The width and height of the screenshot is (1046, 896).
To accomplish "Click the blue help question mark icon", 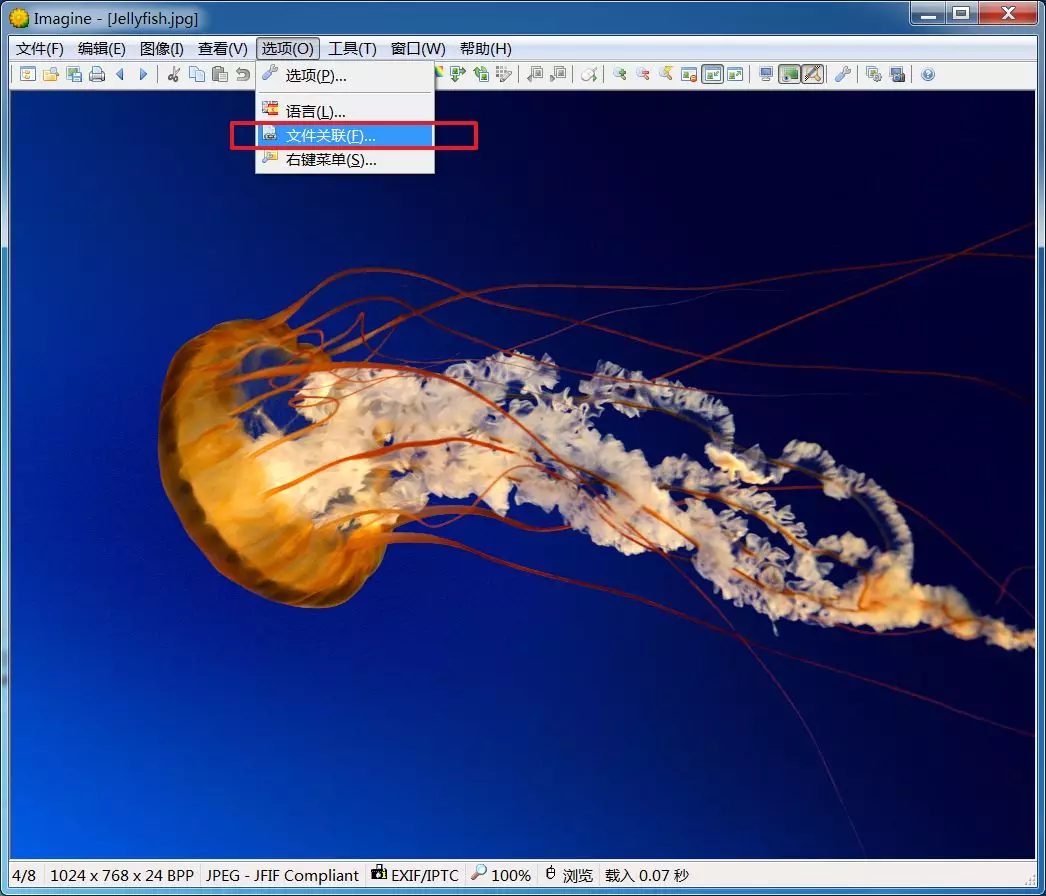I will point(928,74).
